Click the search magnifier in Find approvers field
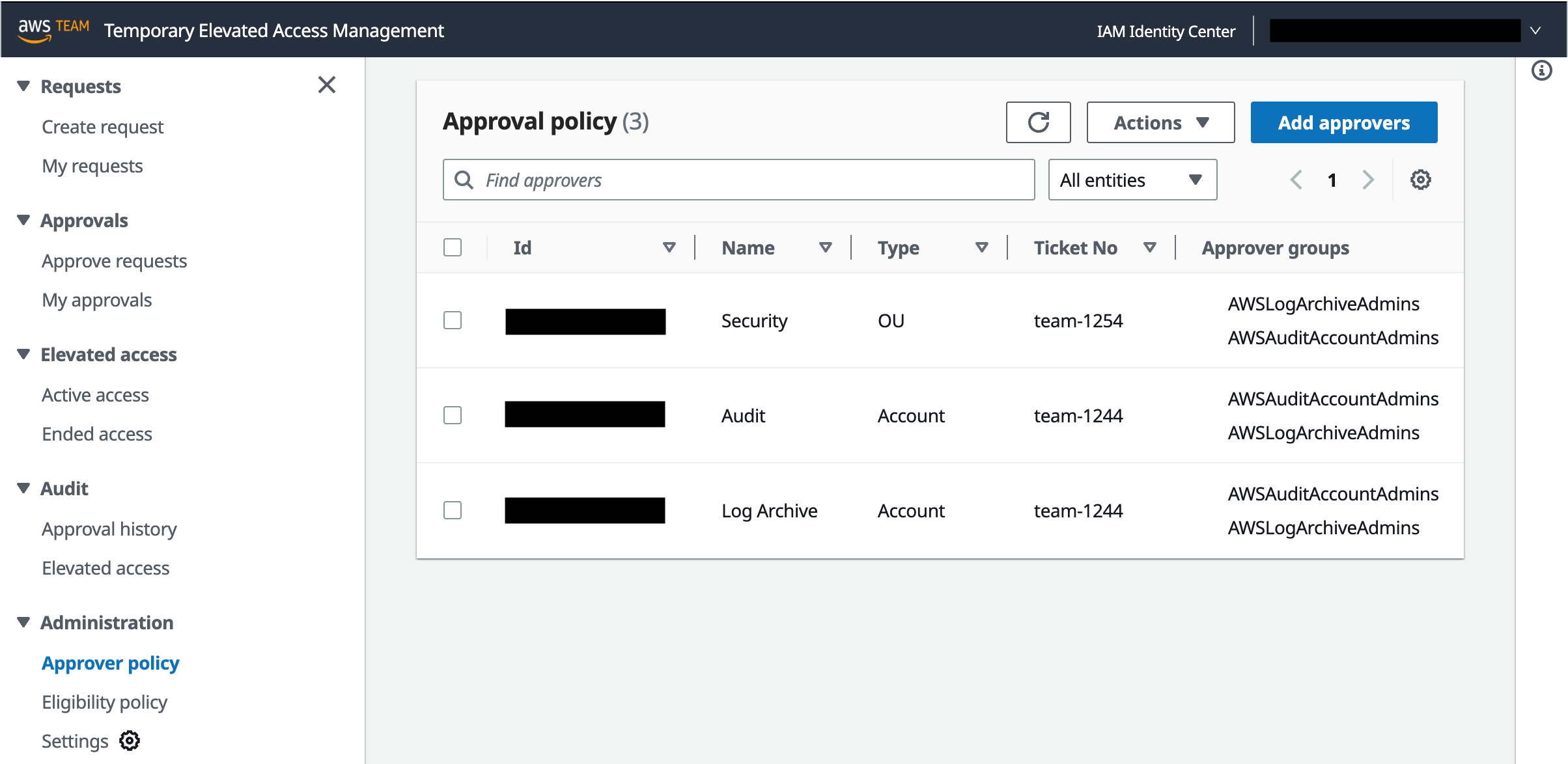Viewport: 1568px width, 764px height. tap(464, 180)
